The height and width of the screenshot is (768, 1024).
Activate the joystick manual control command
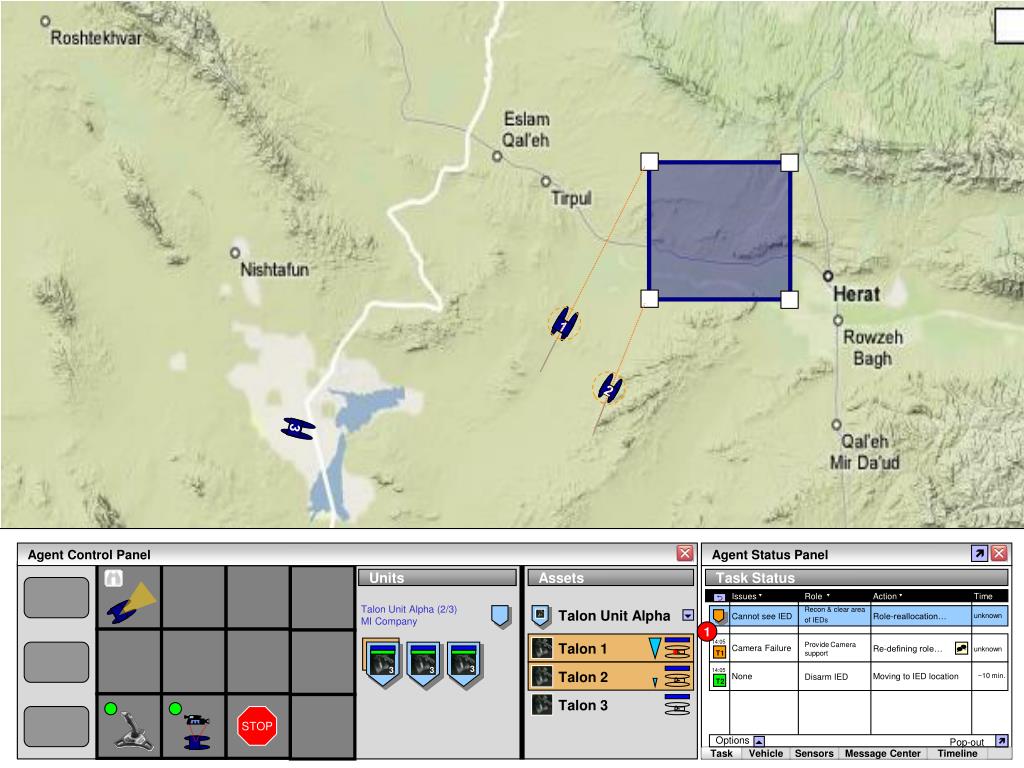coord(129,726)
